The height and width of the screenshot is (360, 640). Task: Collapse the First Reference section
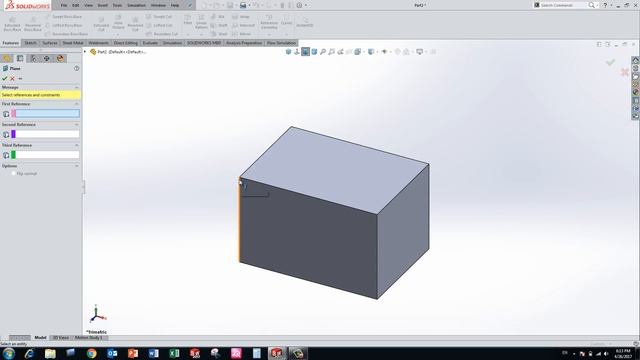coord(76,104)
